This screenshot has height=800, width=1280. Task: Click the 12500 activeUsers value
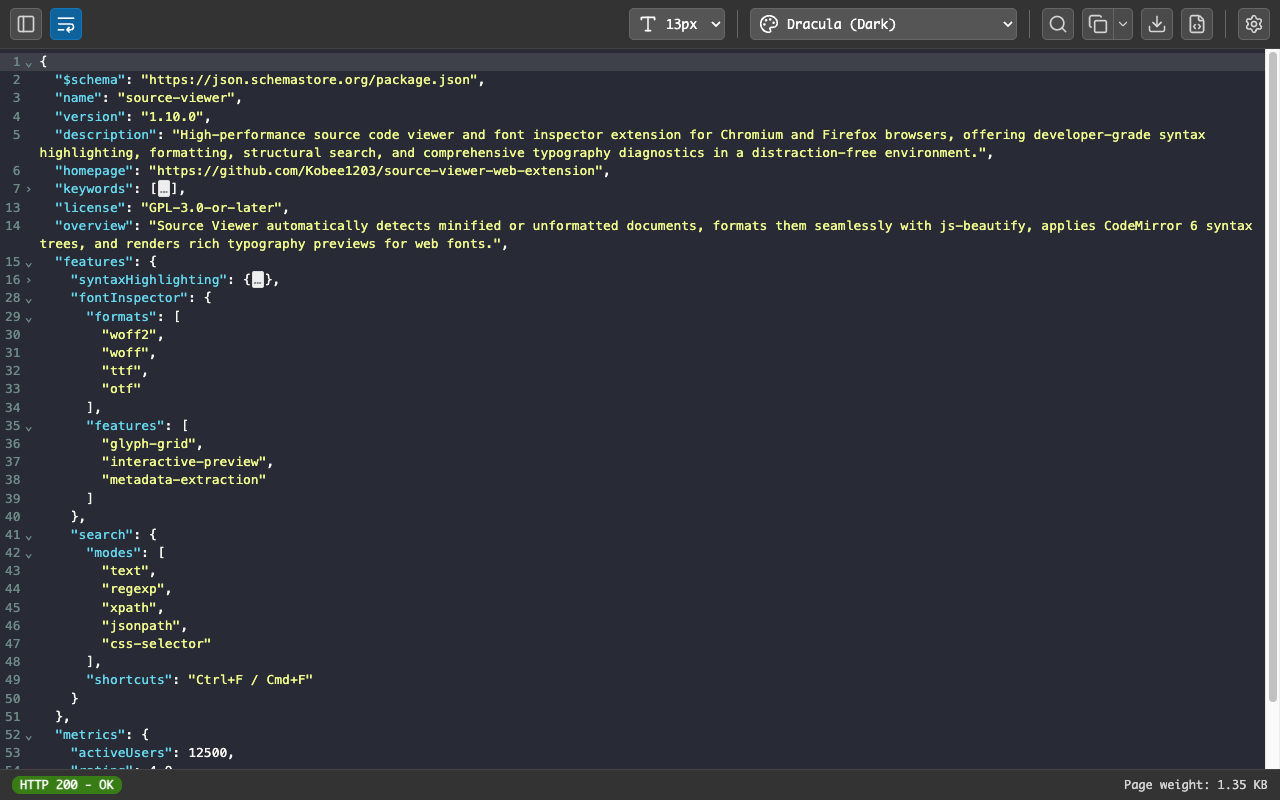[207, 753]
